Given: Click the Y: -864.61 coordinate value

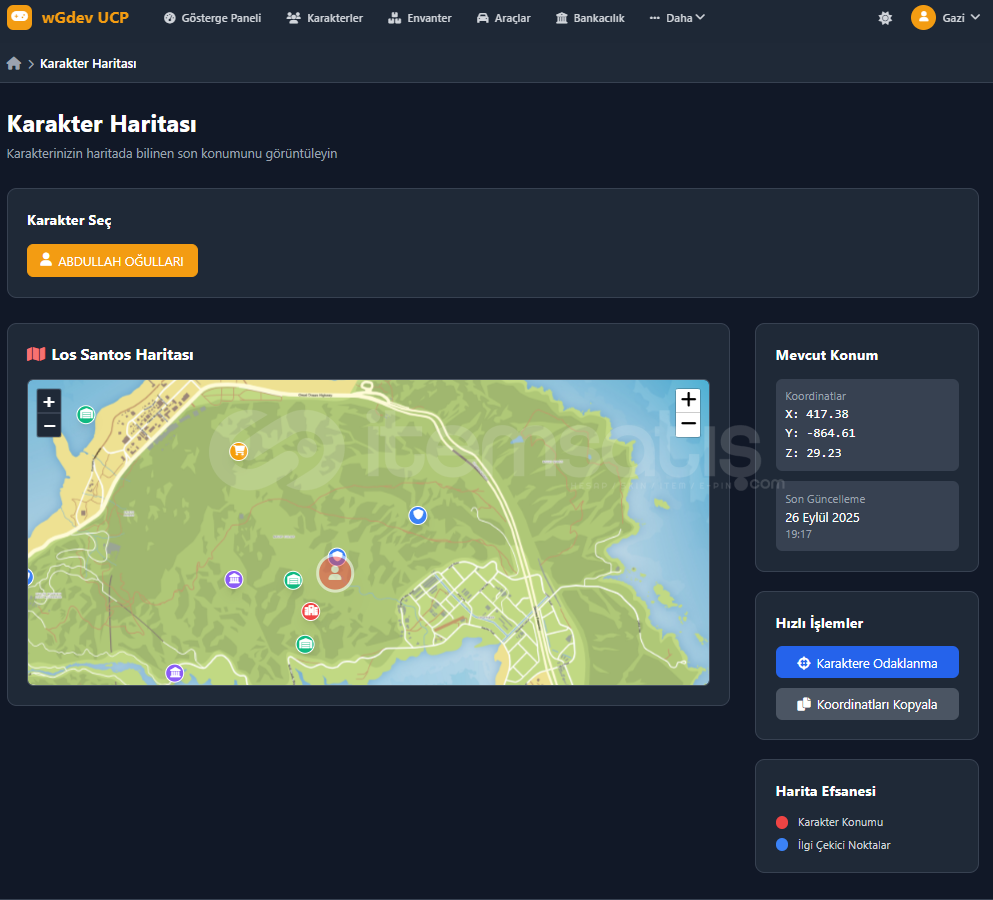Looking at the screenshot, I should [x=820, y=433].
